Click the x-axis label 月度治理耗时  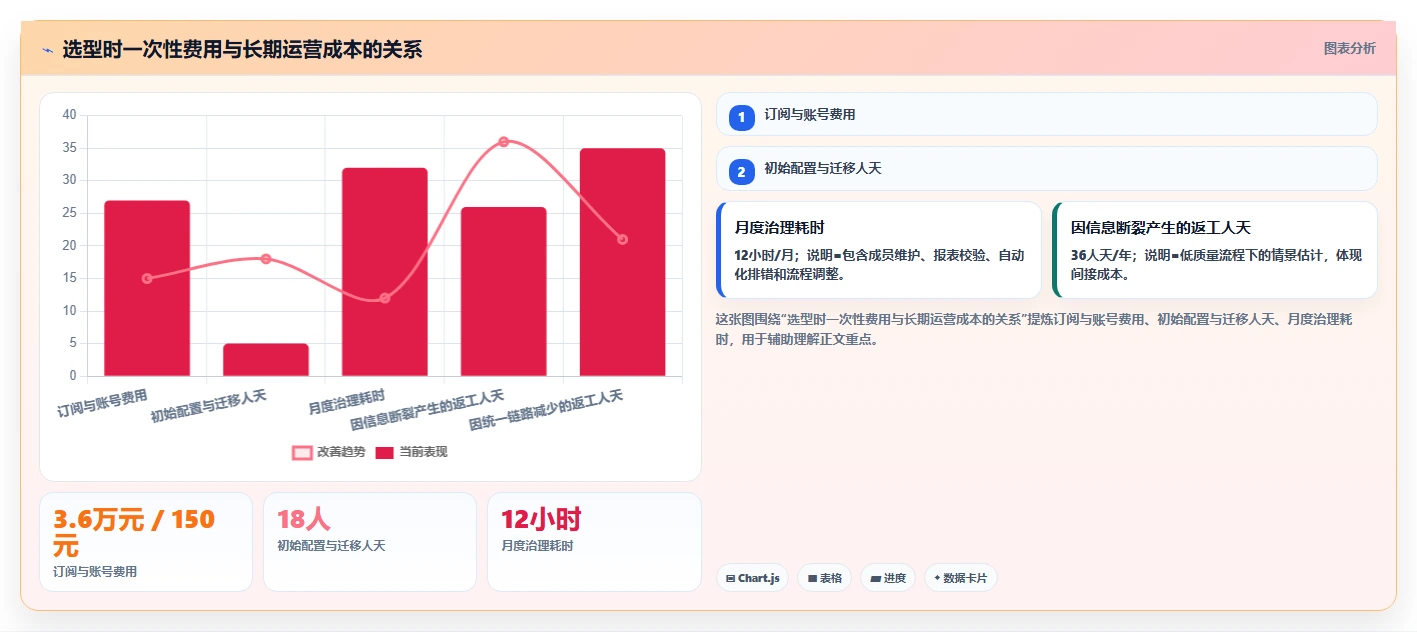(346, 402)
